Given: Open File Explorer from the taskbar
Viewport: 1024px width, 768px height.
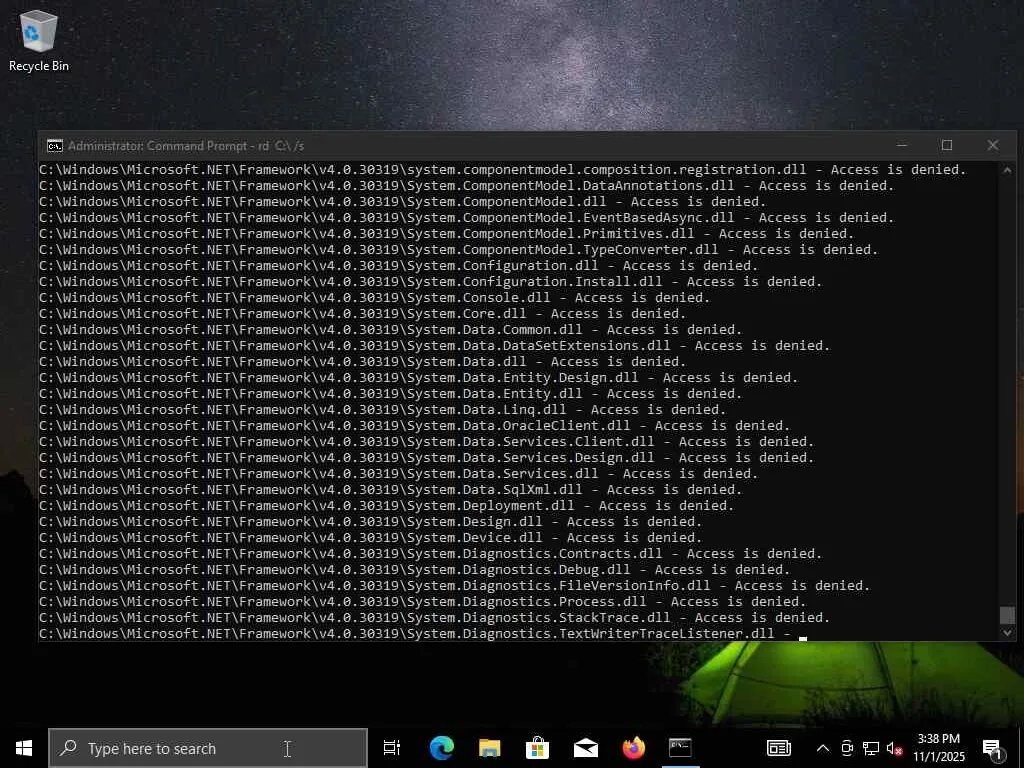Looking at the screenshot, I should (489, 748).
